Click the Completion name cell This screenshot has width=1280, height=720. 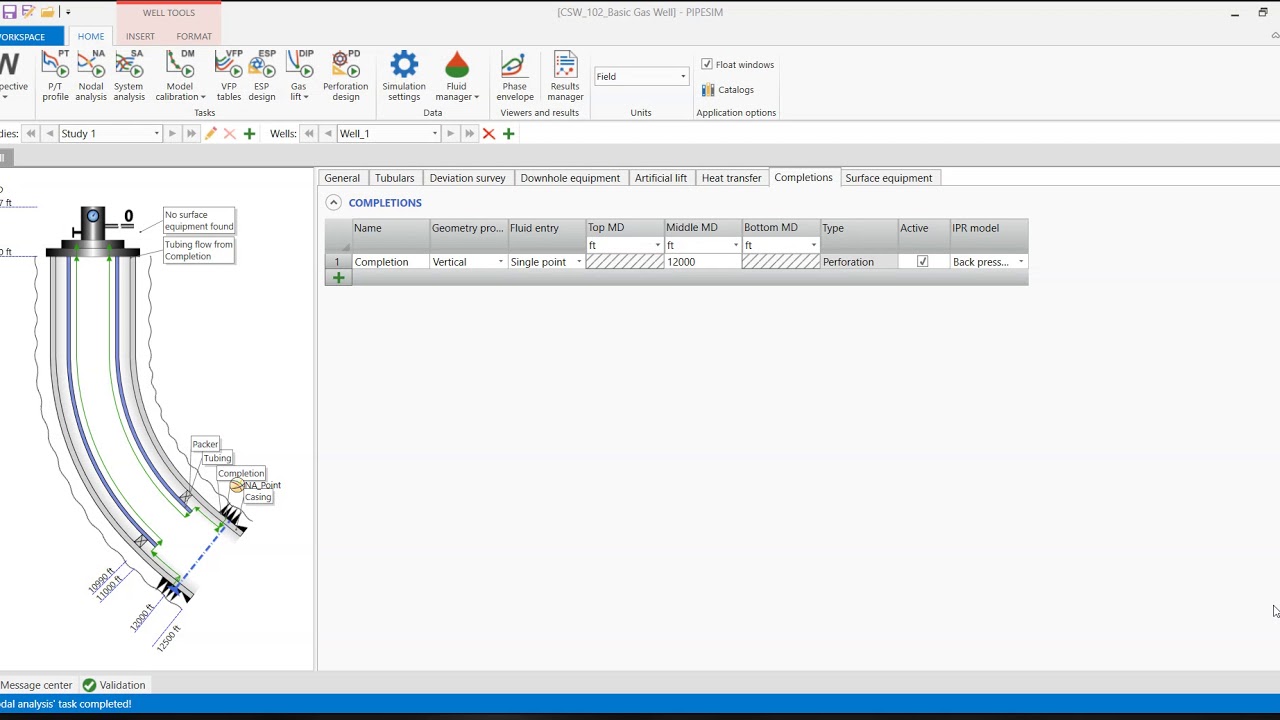(390, 262)
